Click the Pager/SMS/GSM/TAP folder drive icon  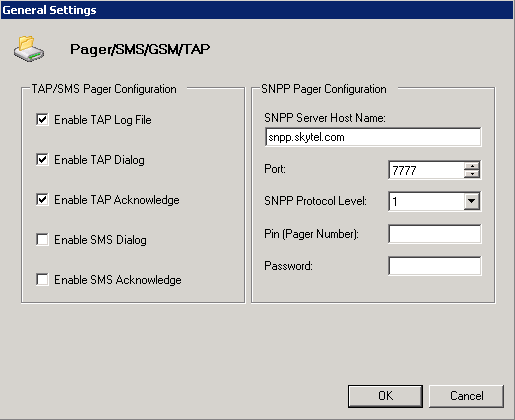pyautogui.click(x=29, y=49)
